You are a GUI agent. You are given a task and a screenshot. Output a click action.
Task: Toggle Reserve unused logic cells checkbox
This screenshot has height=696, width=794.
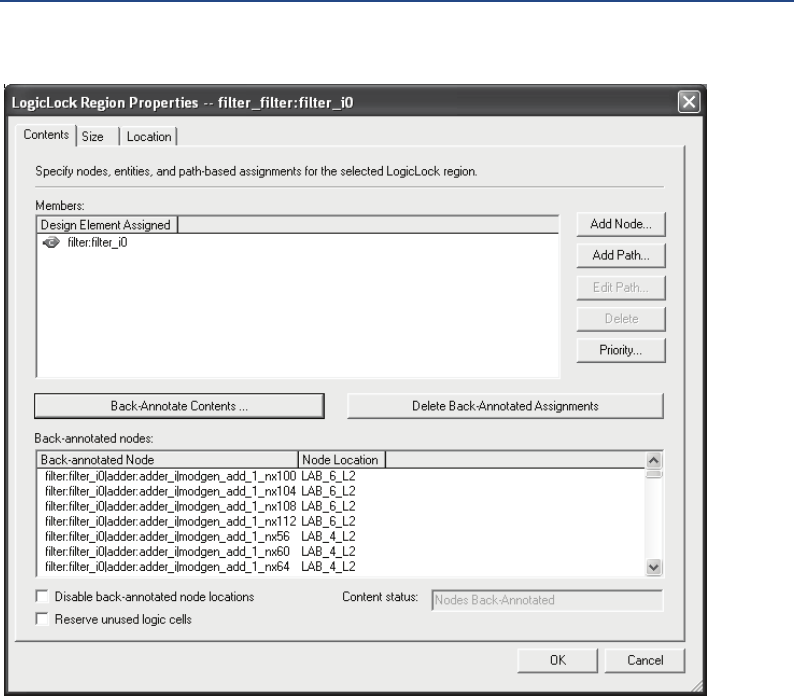click(41, 618)
